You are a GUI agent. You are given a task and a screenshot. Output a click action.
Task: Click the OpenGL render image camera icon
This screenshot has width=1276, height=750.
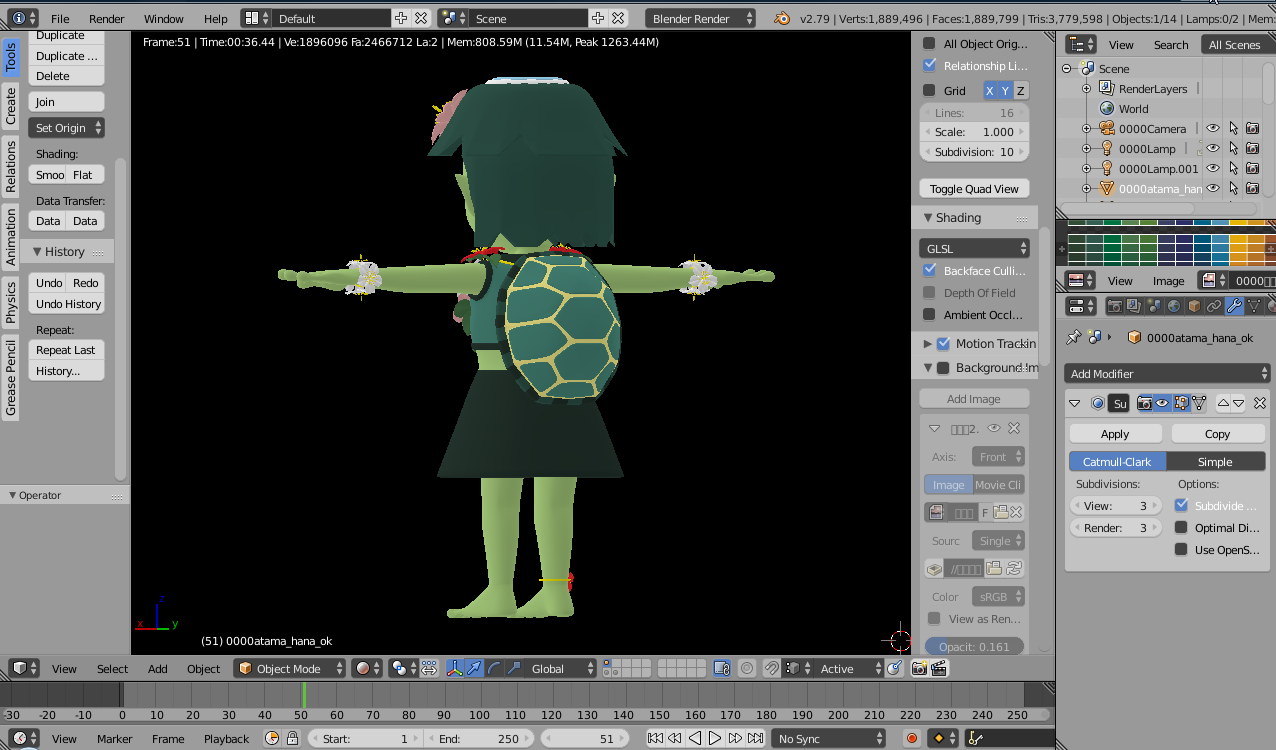click(x=918, y=668)
